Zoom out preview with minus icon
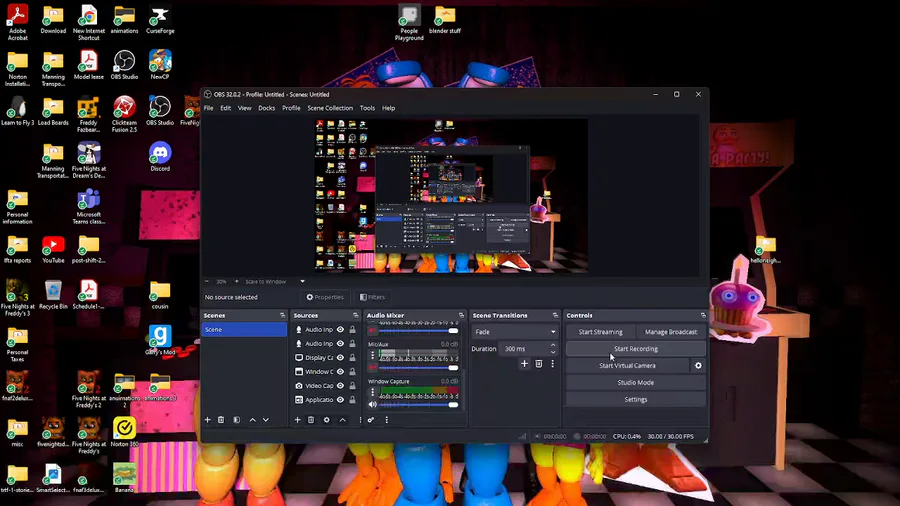Screen dimensions: 900x506 pyautogui.click(x=207, y=282)
